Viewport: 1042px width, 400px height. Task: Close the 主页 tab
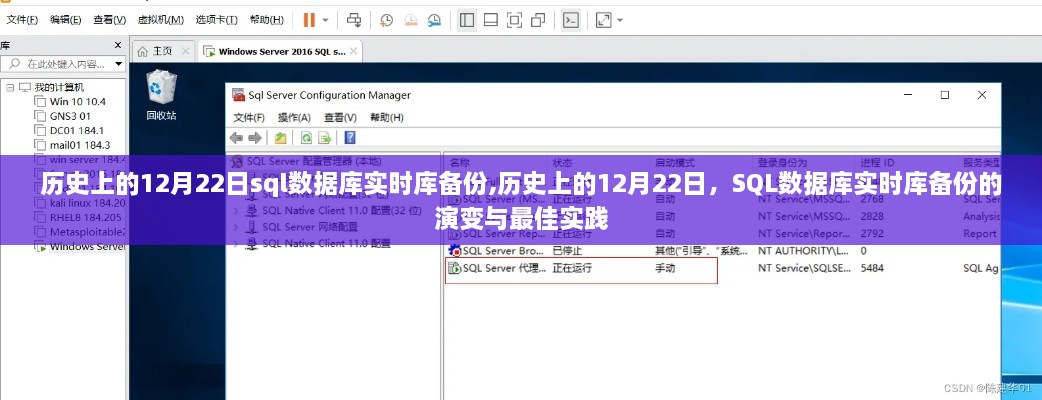pos(185,51)
